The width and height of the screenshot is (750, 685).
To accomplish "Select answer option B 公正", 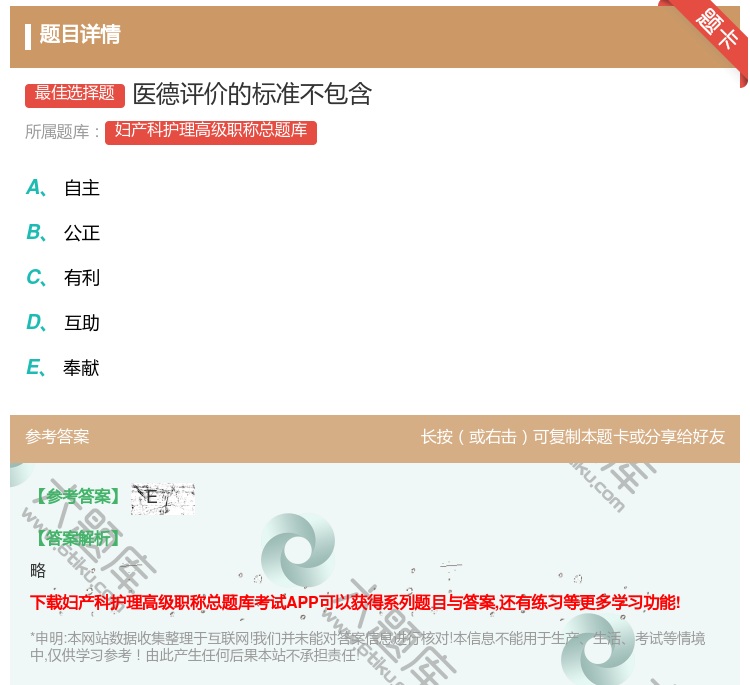I will click(63, 232).
